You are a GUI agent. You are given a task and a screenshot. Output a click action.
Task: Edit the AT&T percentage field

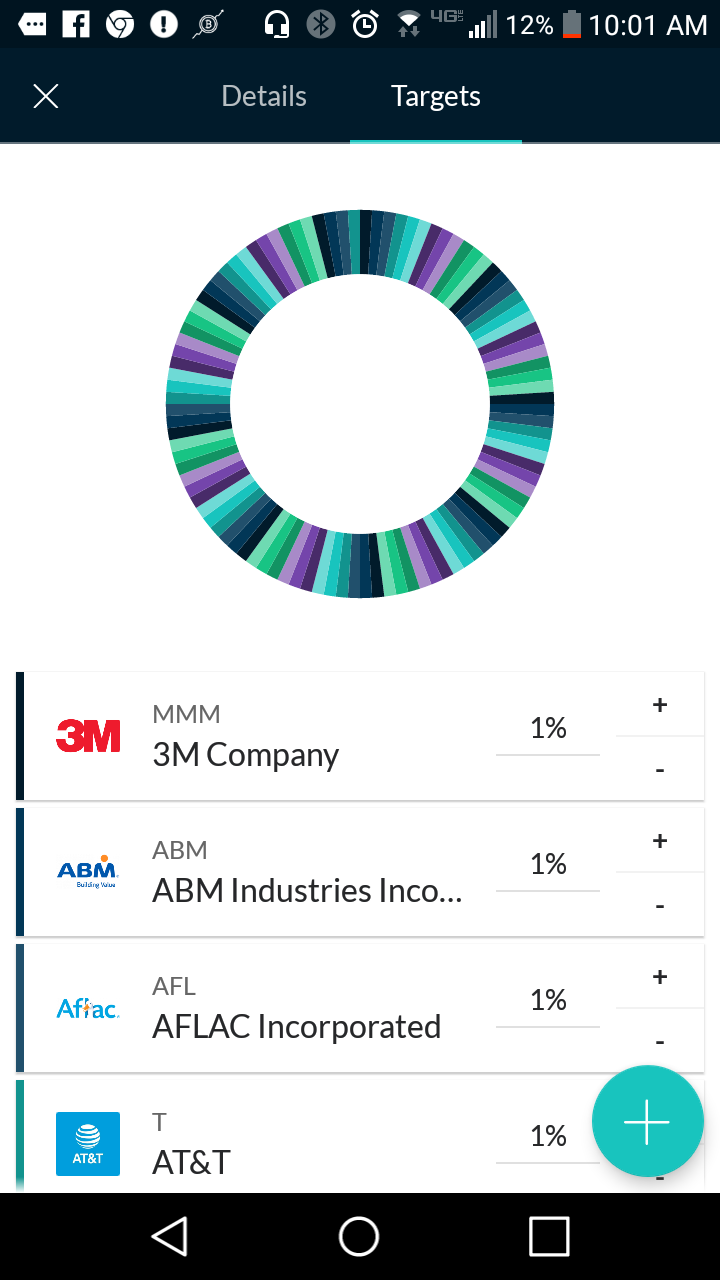pyautogui.click(x=548, y=1137)
